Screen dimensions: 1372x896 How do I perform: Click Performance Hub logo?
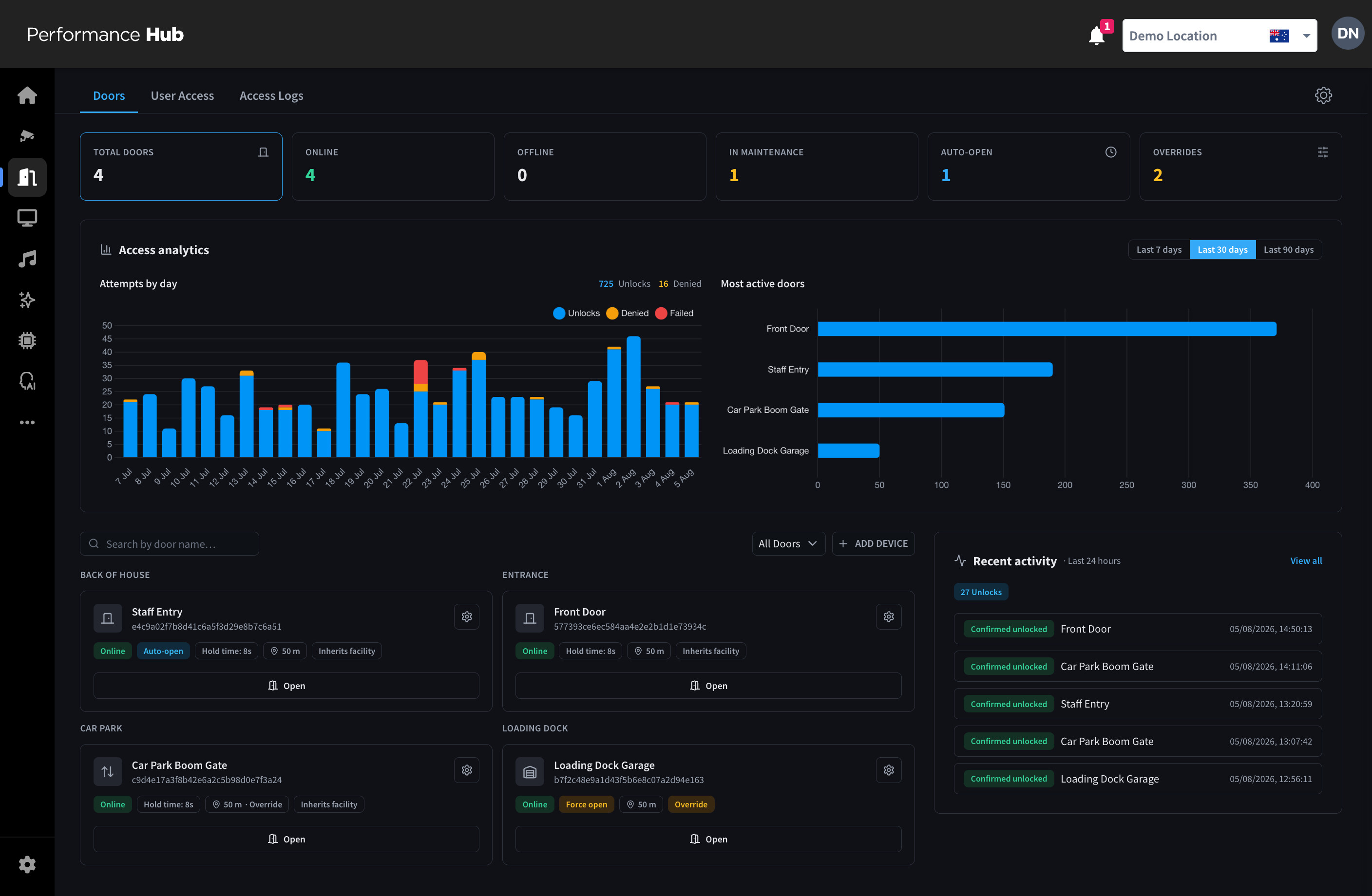pos(105,35)
